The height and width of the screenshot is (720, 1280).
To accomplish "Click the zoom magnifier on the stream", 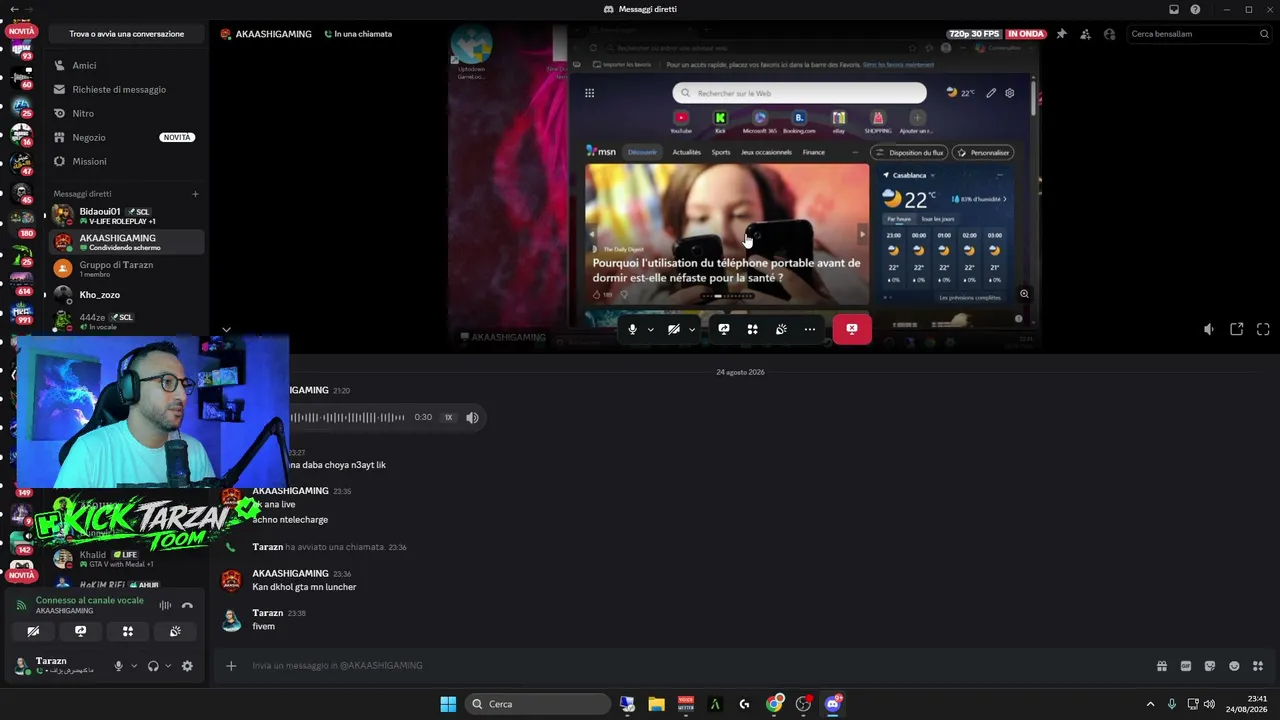I will point(1024,294).
